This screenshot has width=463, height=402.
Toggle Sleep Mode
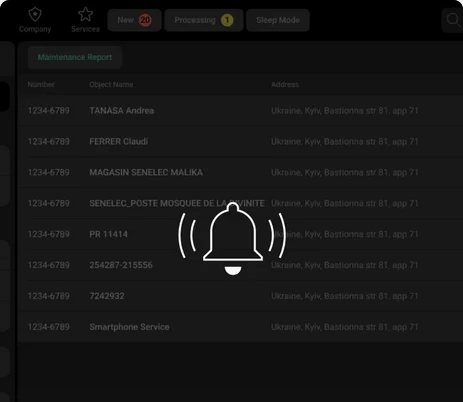[278, 20]
